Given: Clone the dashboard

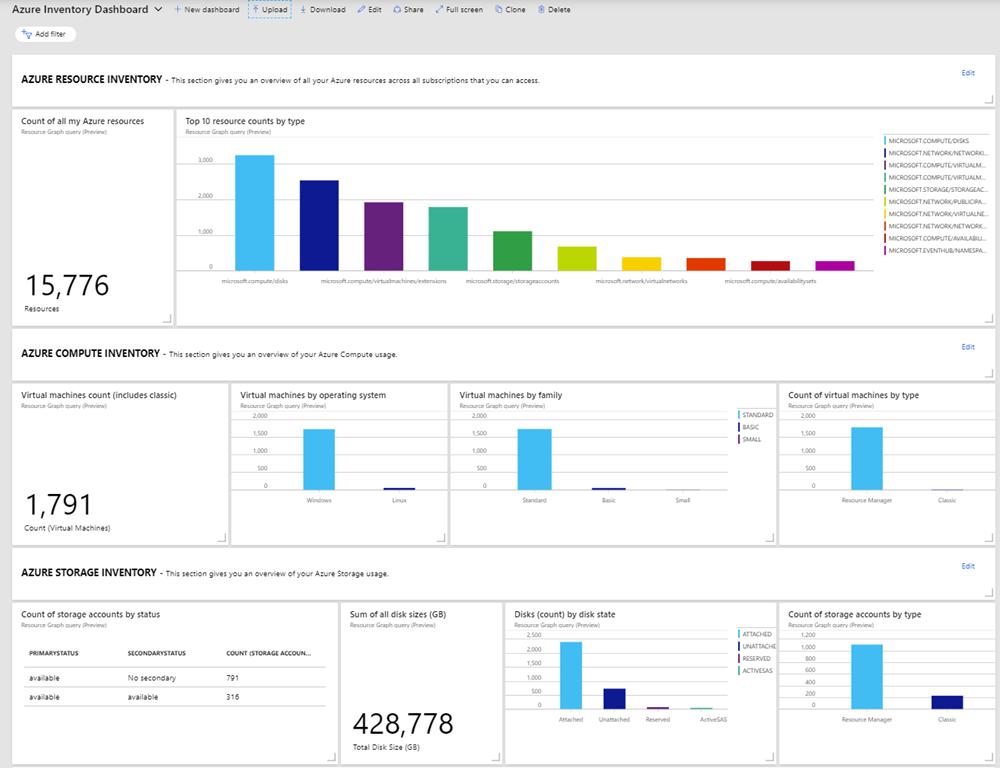Looking at the screenshot, I should click(510, 10).
